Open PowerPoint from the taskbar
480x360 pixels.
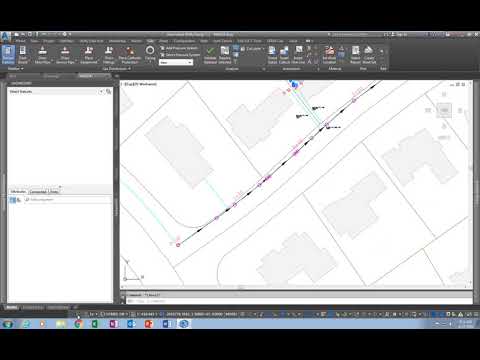click(x=149, y=324)
